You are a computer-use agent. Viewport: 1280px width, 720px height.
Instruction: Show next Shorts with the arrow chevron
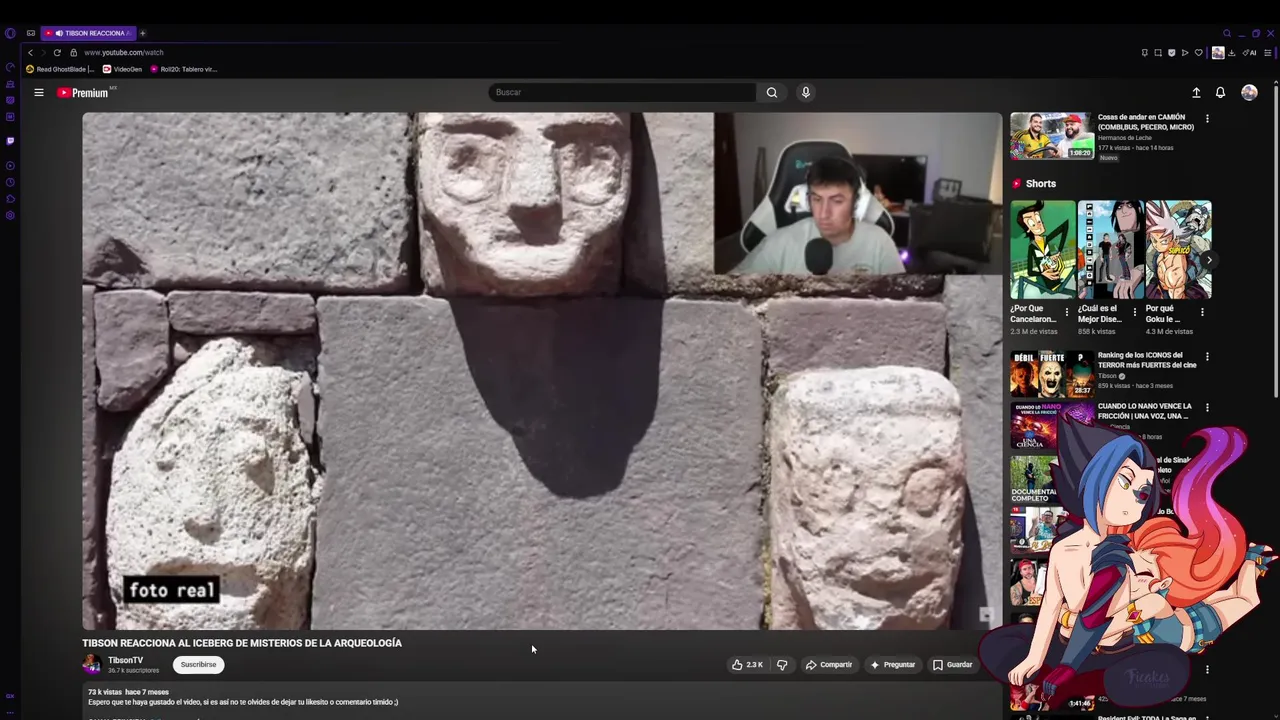pos(1209,260)
